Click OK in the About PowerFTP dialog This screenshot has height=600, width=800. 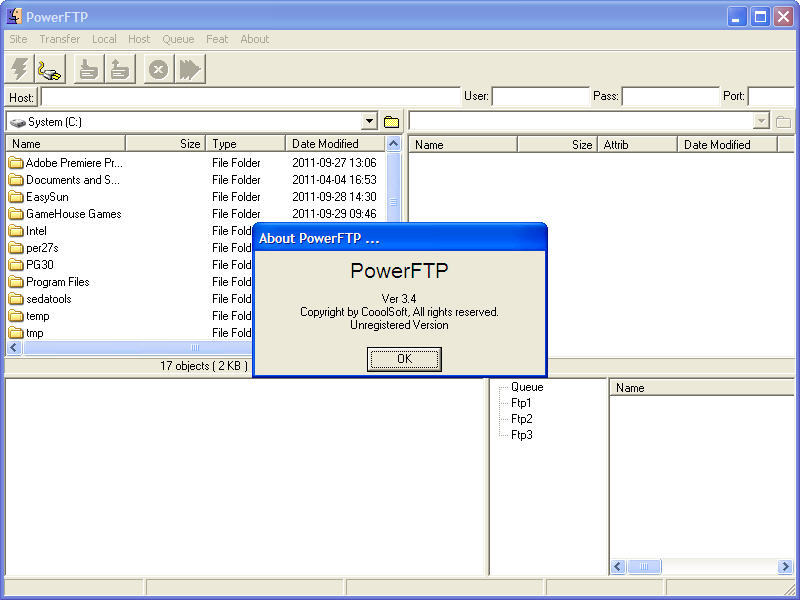pos(404,359)
